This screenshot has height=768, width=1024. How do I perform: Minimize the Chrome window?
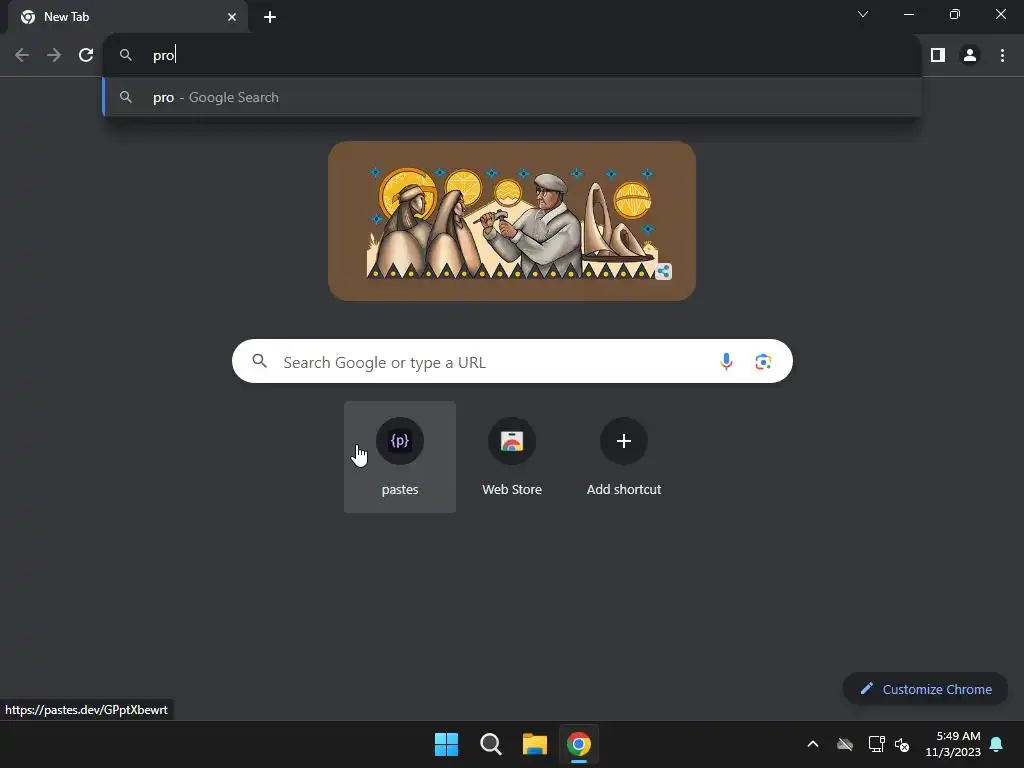coord(908,14)
